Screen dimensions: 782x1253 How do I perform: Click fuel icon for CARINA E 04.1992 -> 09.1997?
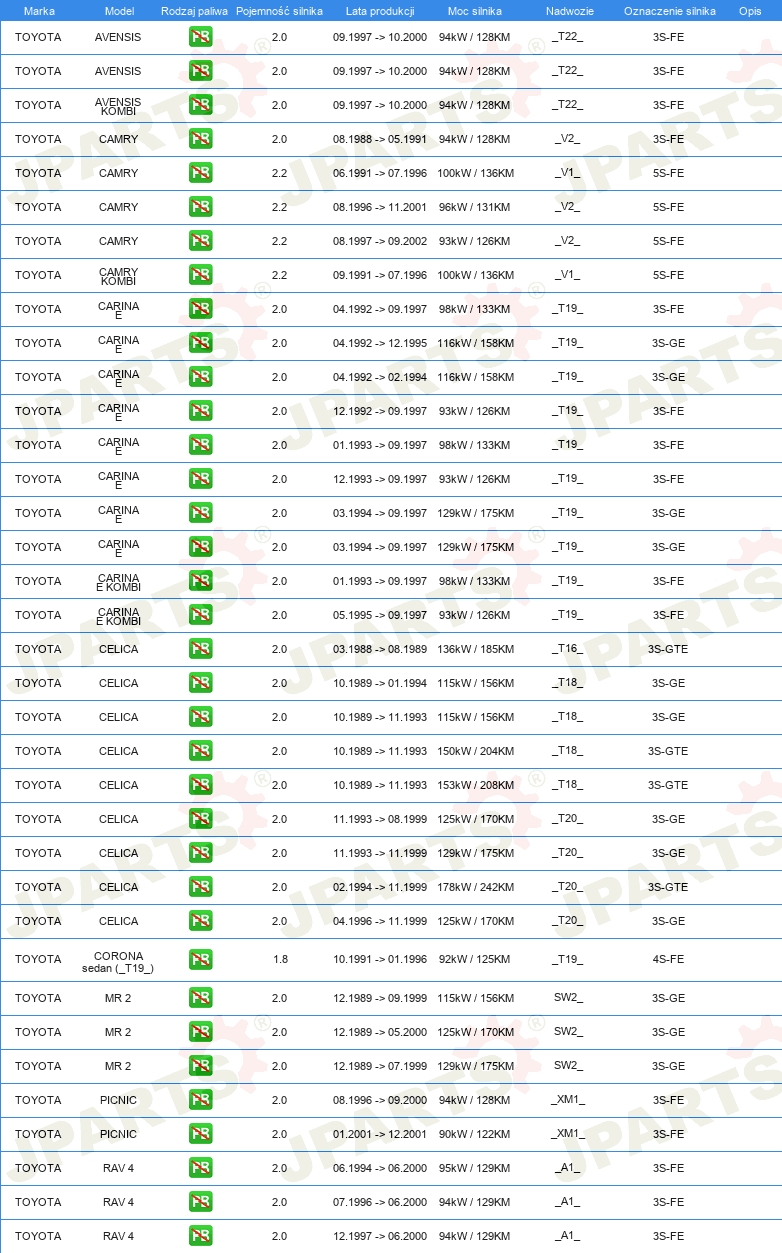[x=201, y=309]
